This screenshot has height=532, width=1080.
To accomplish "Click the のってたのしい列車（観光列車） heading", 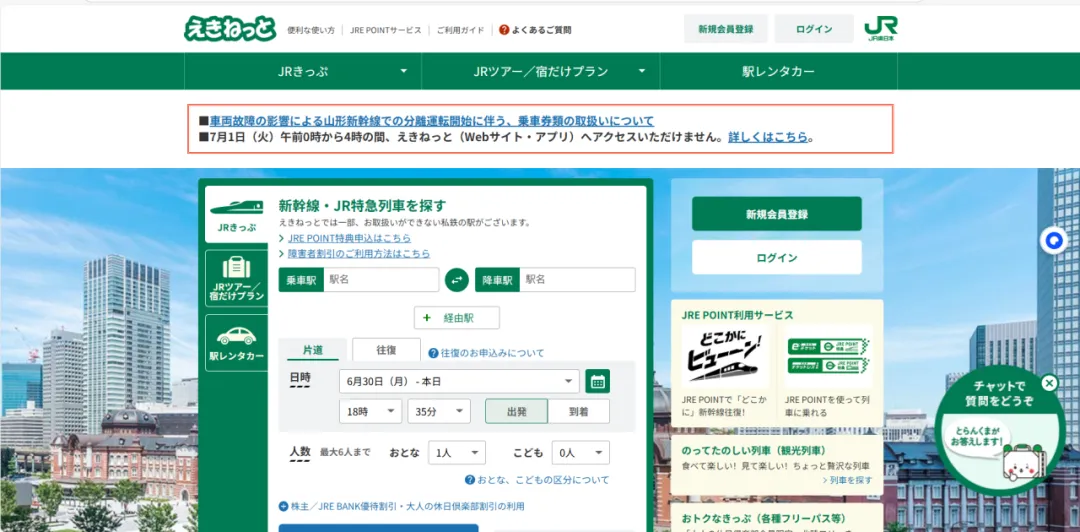I will pos(754,451).
